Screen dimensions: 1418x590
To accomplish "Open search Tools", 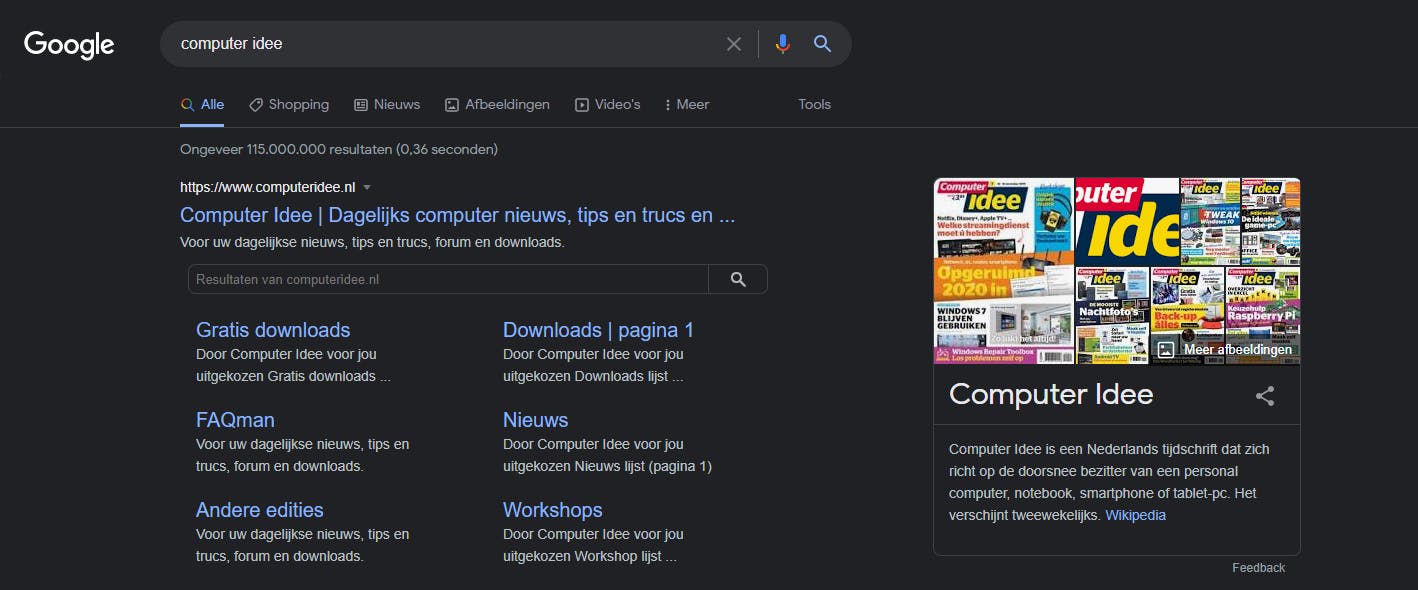I will tap(814, 104).
